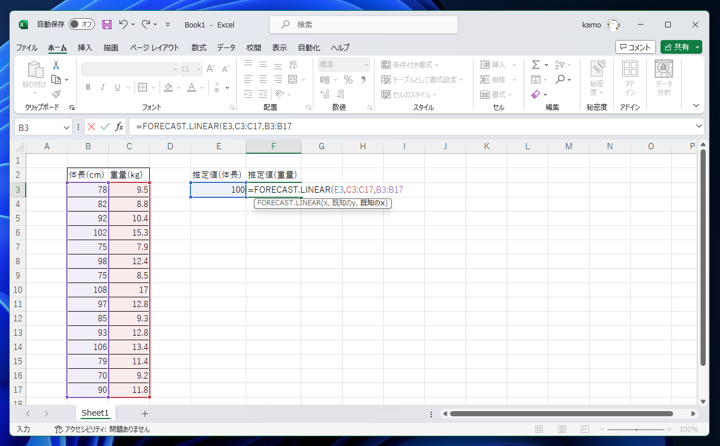Click the vertical scrollbar thumb
This screenshot has height=446, width=720.
click(703, 258)
